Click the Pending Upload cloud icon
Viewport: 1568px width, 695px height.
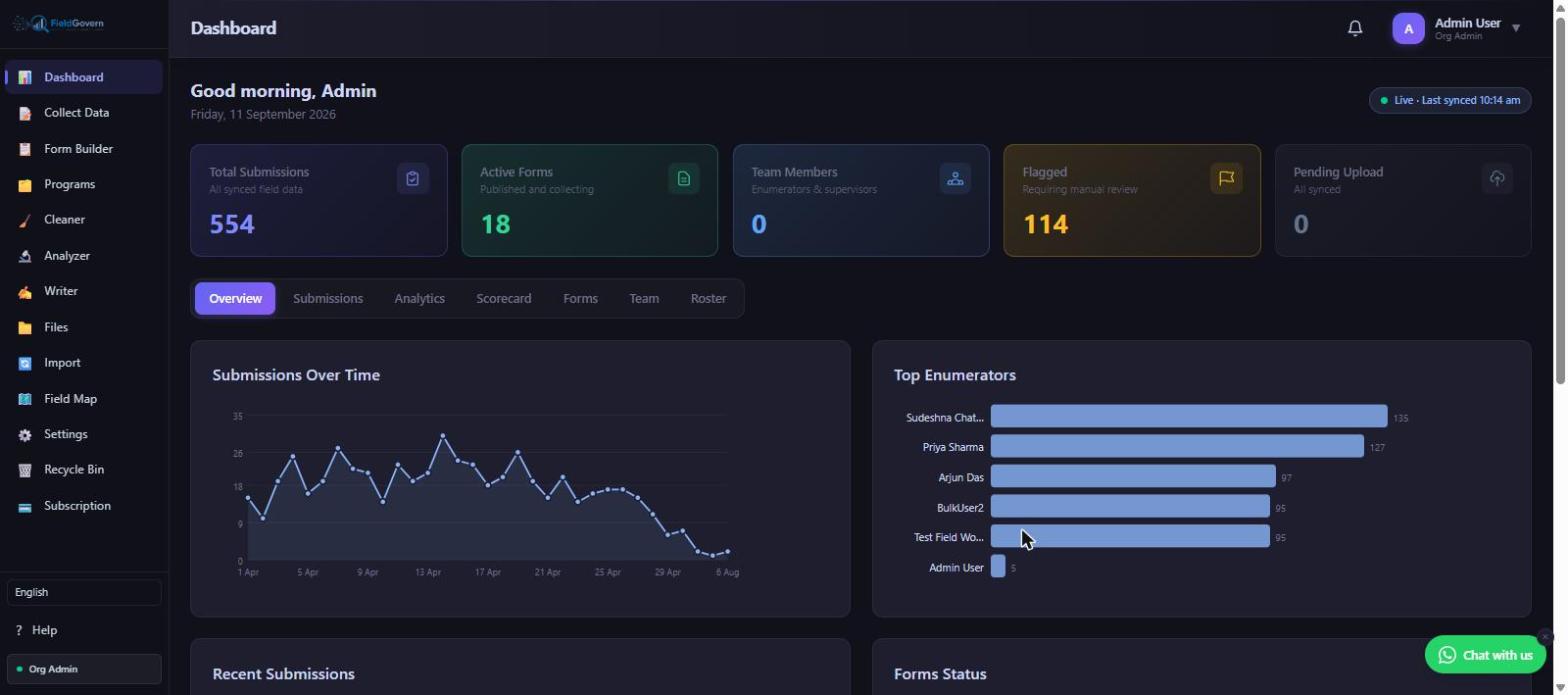1497,178
